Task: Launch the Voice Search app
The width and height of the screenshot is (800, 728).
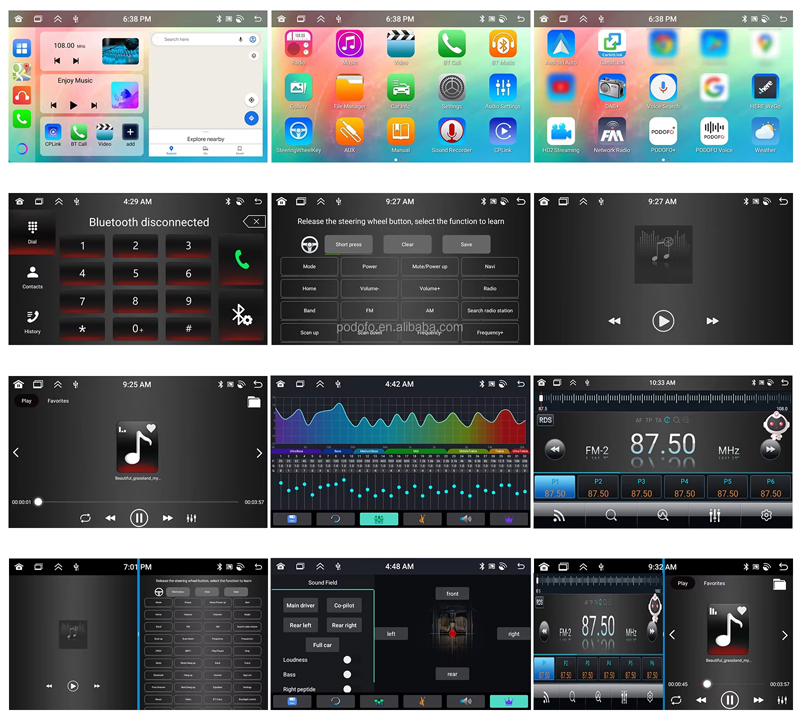Action: pyautogui.click(x=663, y=88)
